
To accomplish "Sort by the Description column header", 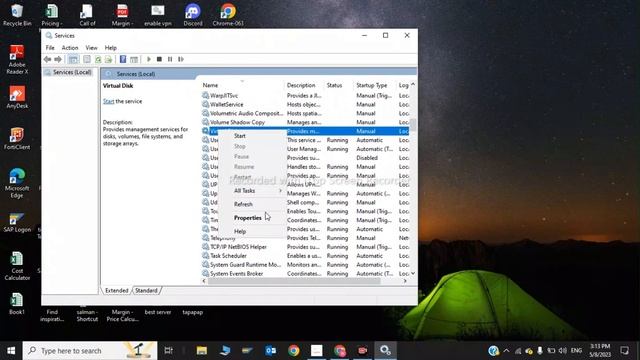I will (x=304, y=85).
